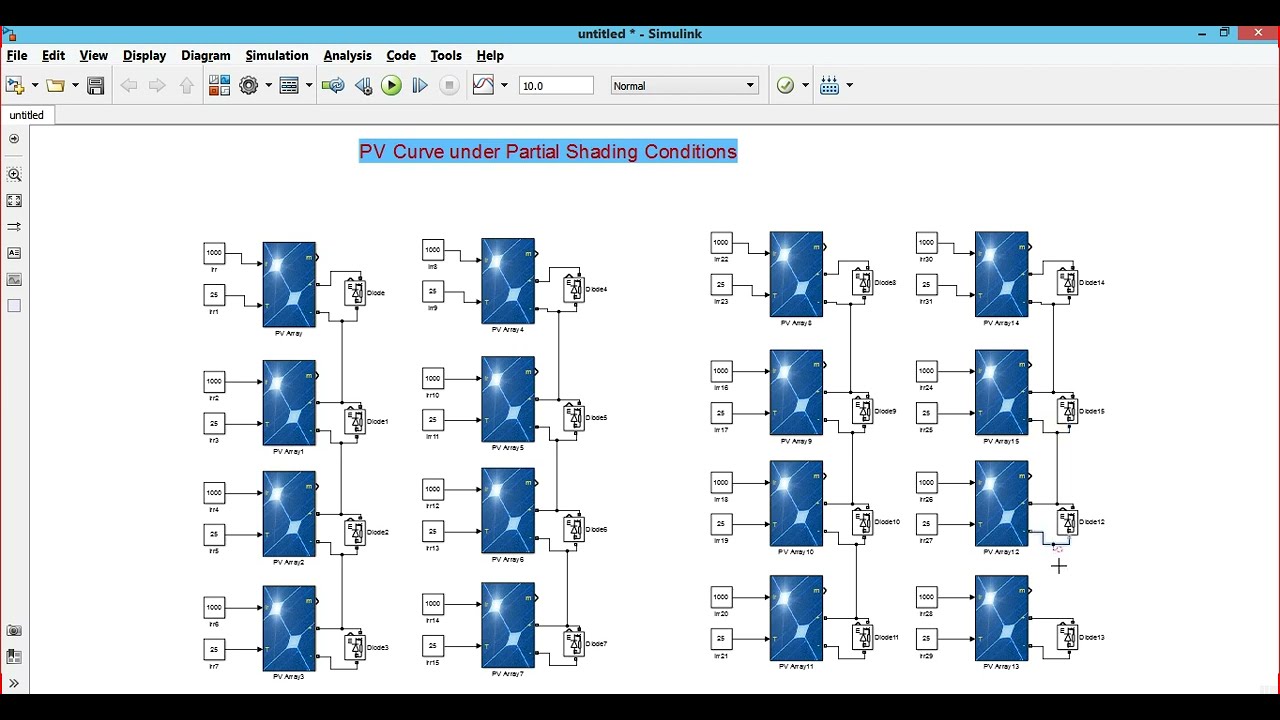Screen dimensions: 1280x720
Task: Open Model Configuration Parameters gear icon
Action: [249, 86]
